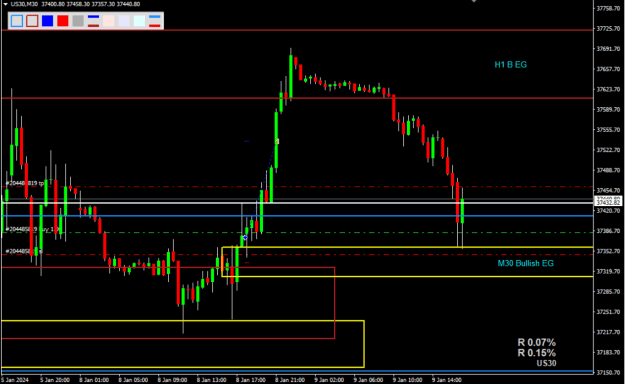
Task: Choose the light lavender zone swatch
Action: click(x=124, y=21)
